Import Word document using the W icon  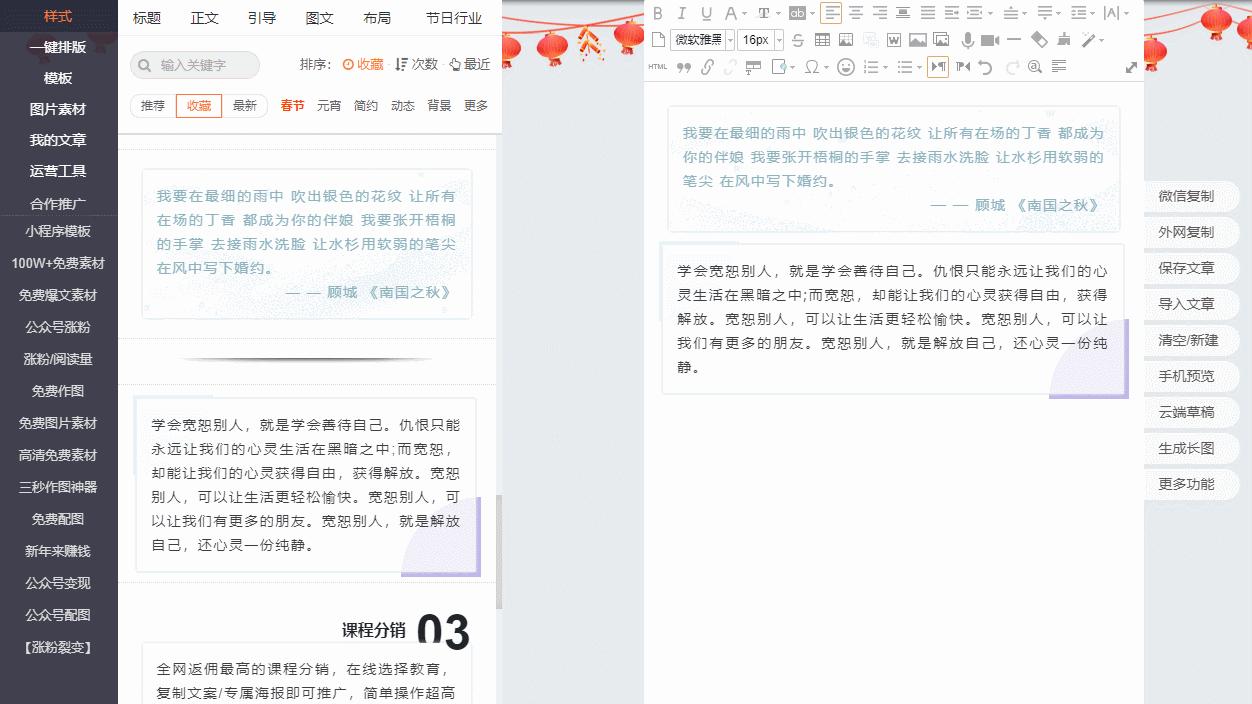(x=893, y=40)
